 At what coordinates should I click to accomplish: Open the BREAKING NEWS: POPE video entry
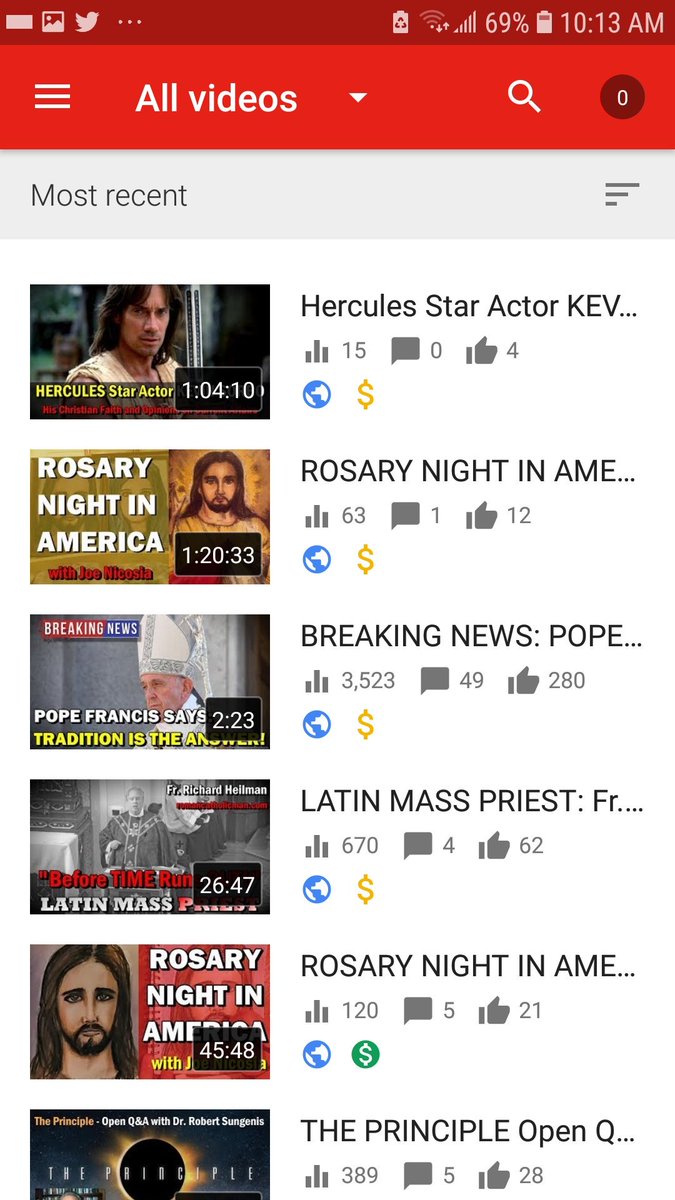tap(337, 682)
